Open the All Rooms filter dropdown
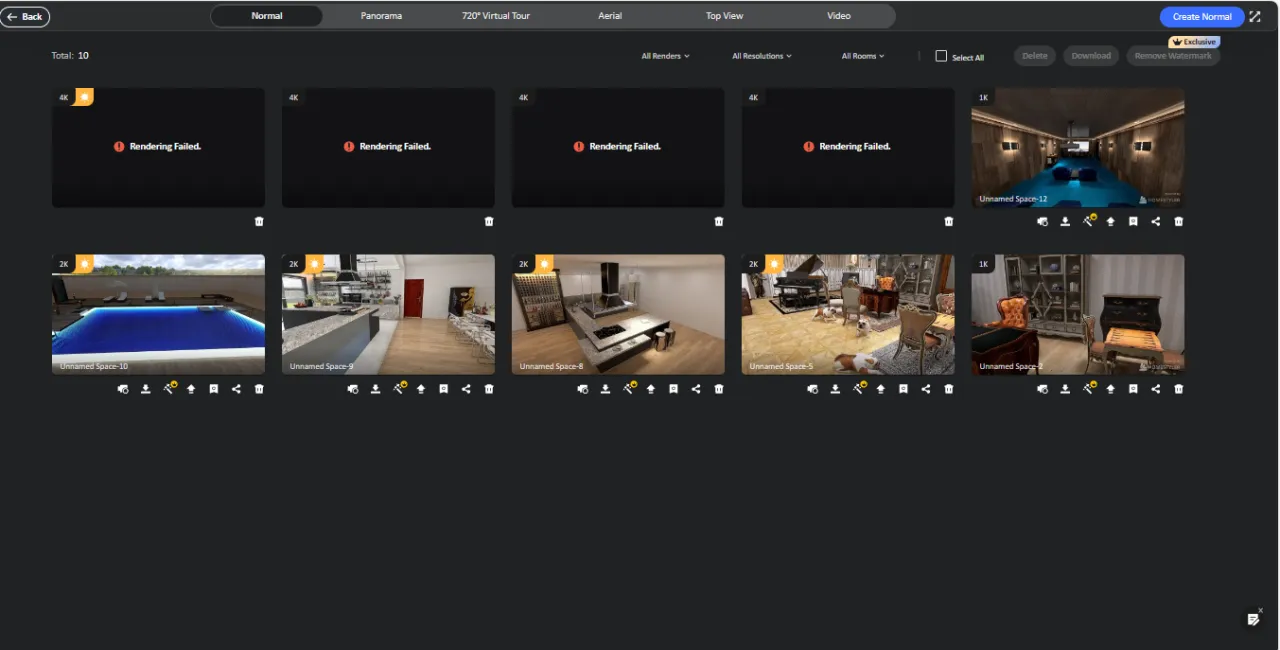Screen dimensions: 1280x650 [862, 56]
